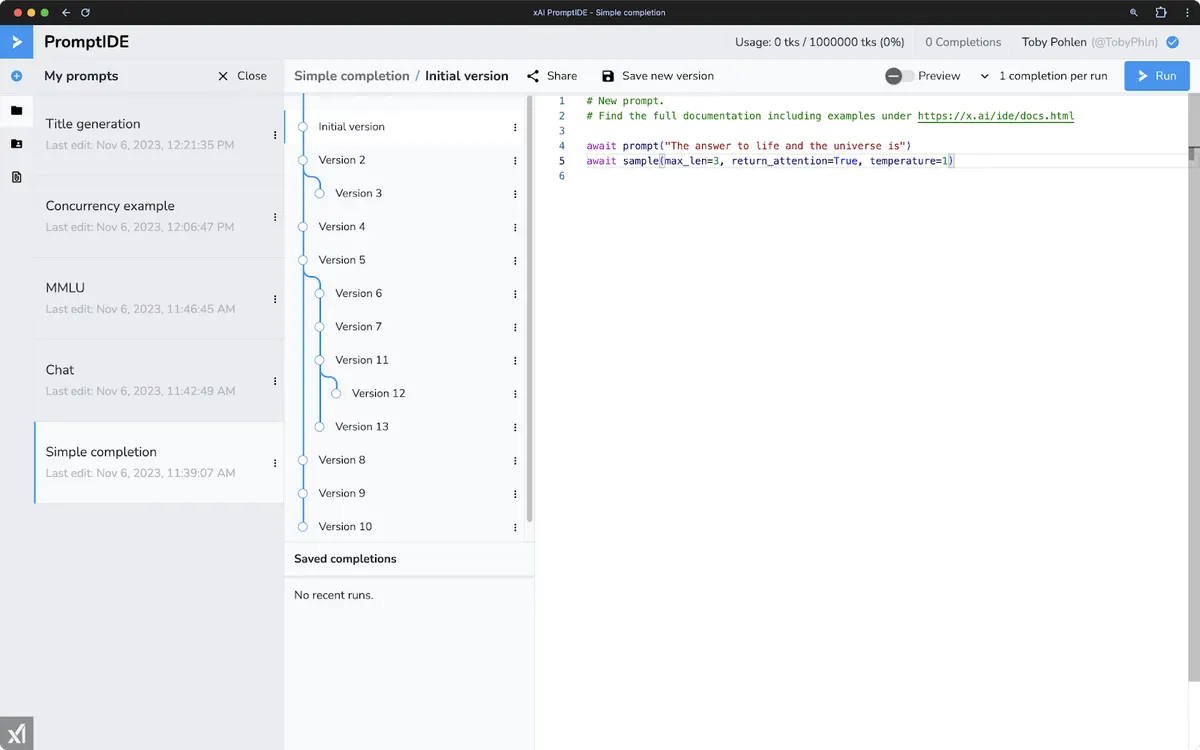Reload the page with the refresh icon
Viewport: 1200px width, 750px height.
pyautogui.click(x=86, y=12)
